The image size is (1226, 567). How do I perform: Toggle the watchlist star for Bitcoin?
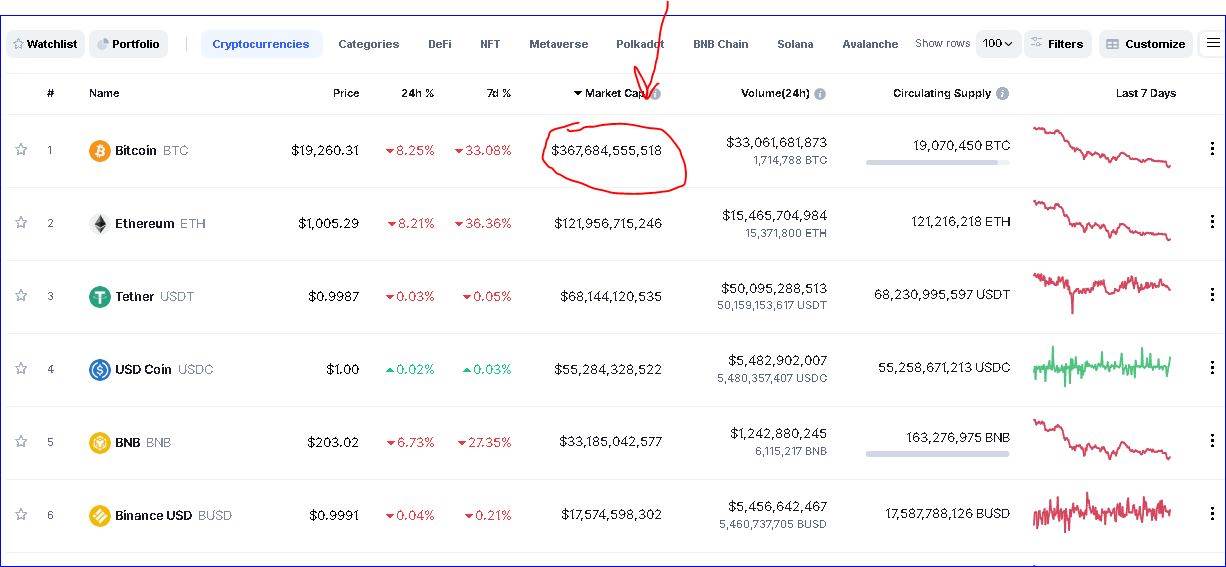[21, 150]
